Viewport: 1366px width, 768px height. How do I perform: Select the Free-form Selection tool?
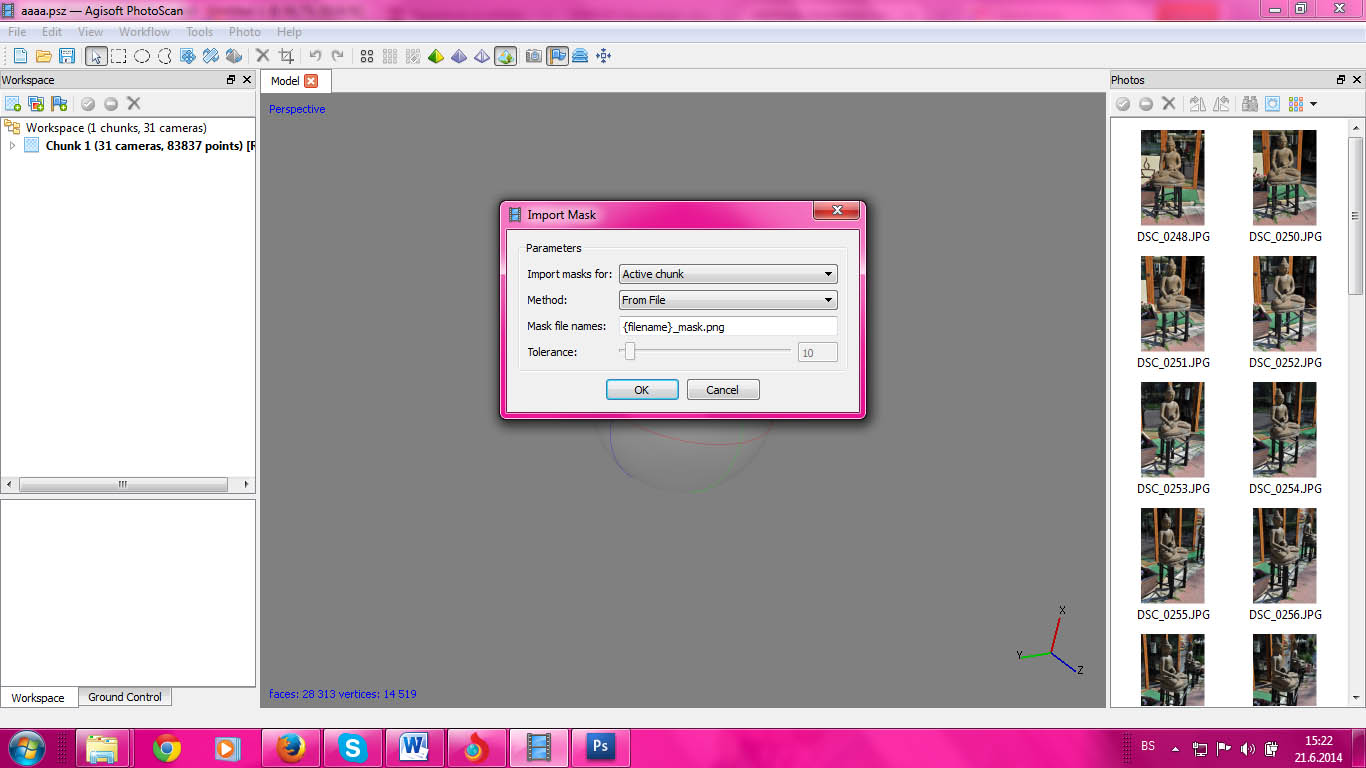165,56
